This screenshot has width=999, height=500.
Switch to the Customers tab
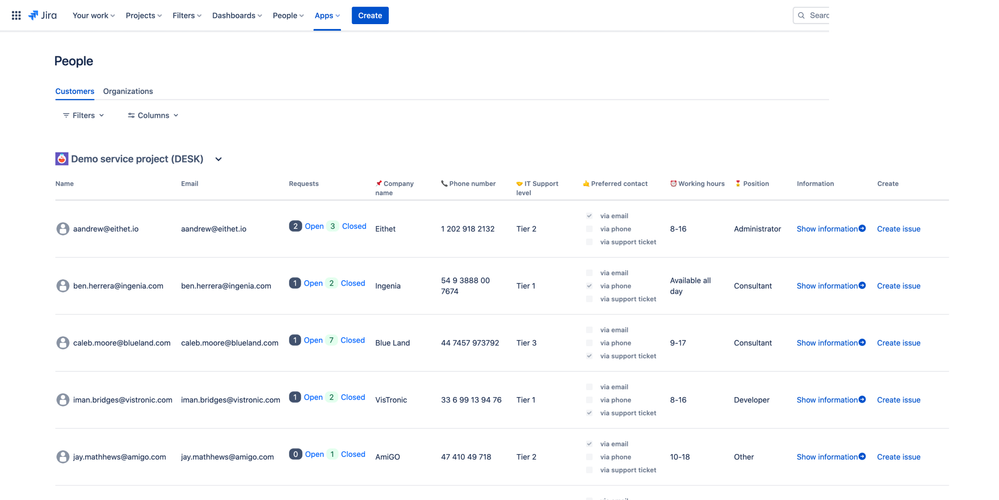75,91
